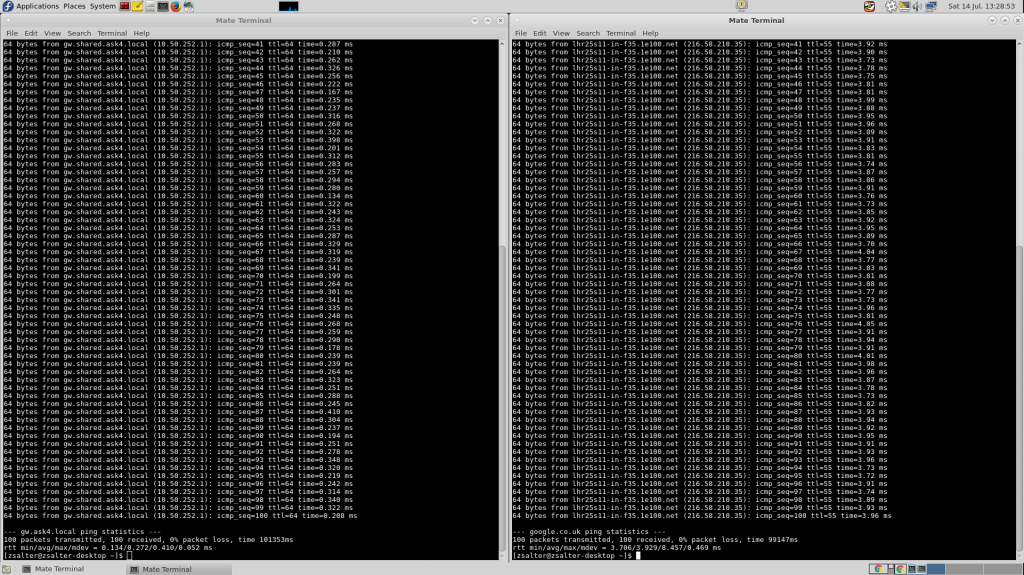Open Terminal menu in right terminal
The height and width of the screenshot is (575, 1024).
pyautogui.click(x=620, y=33)
